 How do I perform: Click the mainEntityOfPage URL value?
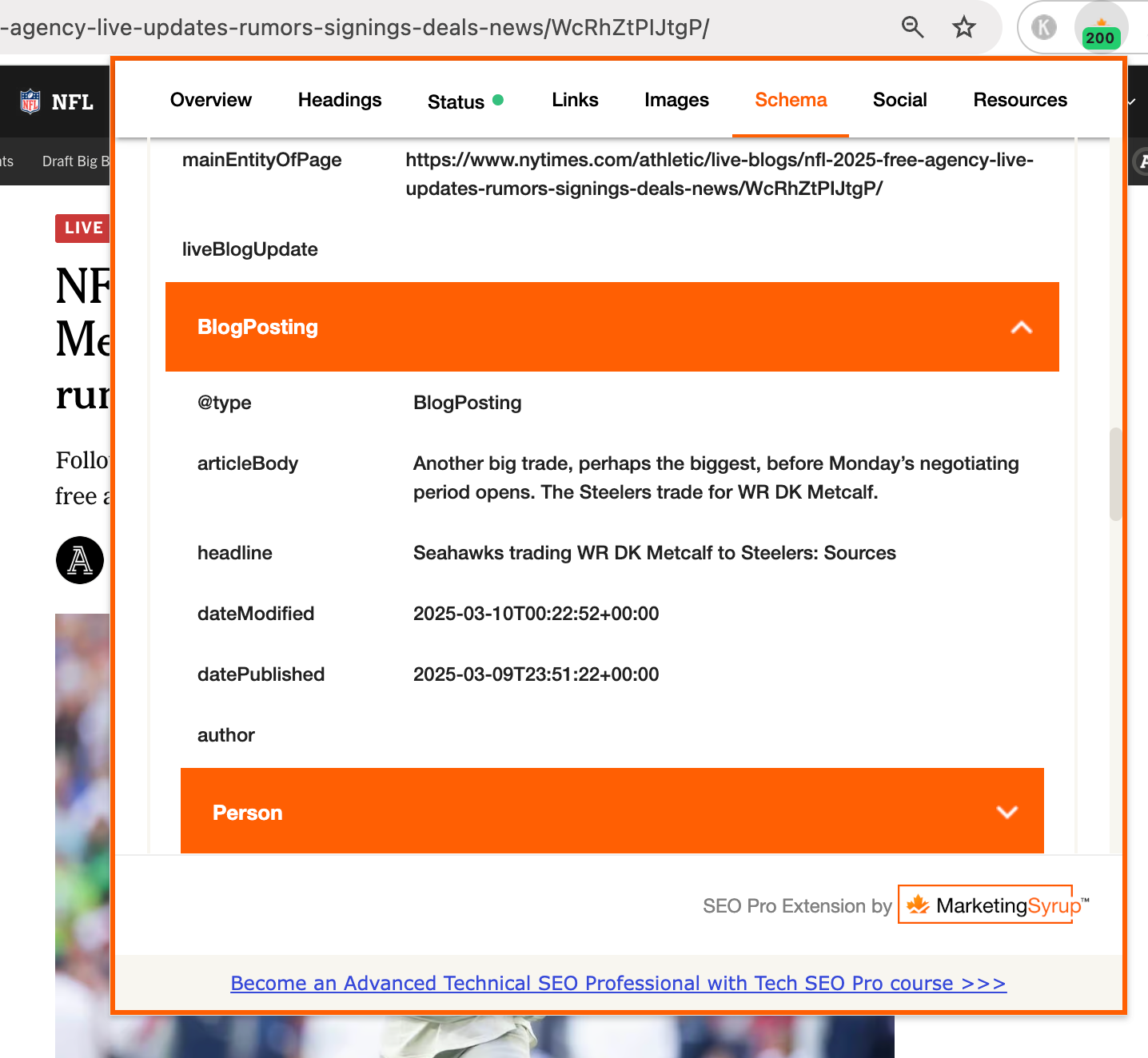(719, 174)
